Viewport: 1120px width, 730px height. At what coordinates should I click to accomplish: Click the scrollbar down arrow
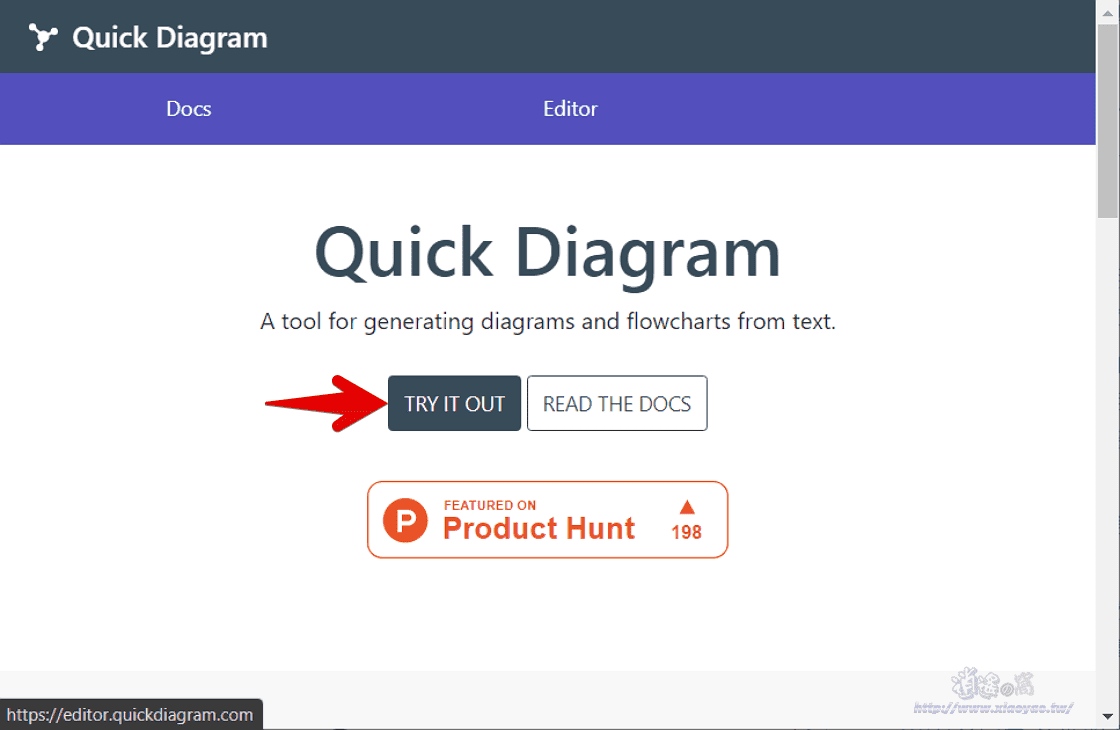1108,716
